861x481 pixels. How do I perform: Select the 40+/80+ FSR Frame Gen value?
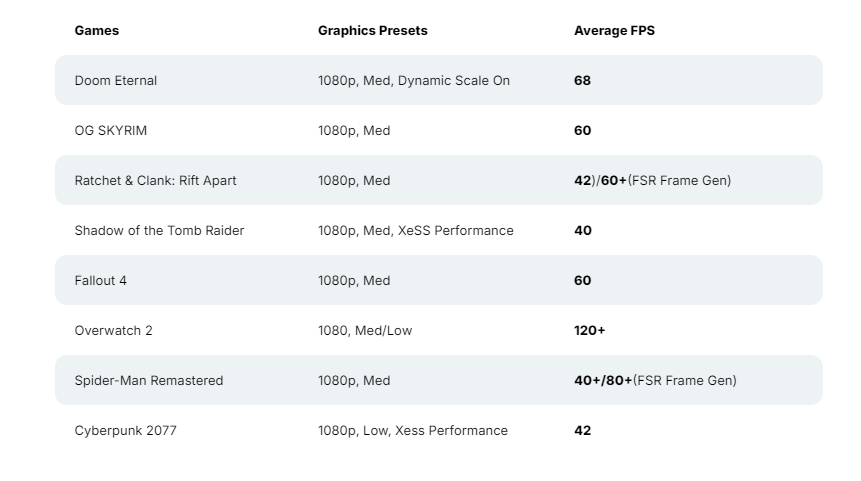[654, 380]
